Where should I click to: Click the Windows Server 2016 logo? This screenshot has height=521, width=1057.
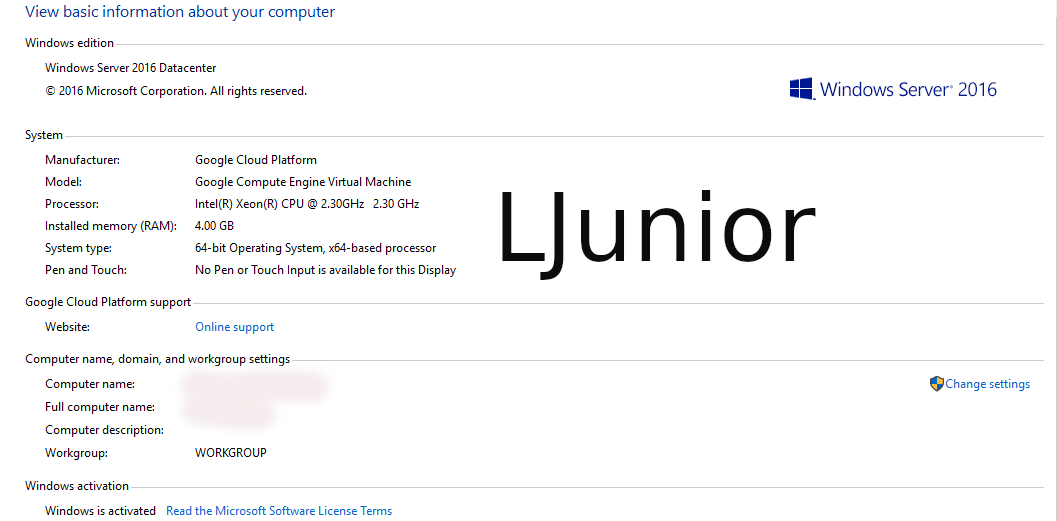[x=893, y=89]
